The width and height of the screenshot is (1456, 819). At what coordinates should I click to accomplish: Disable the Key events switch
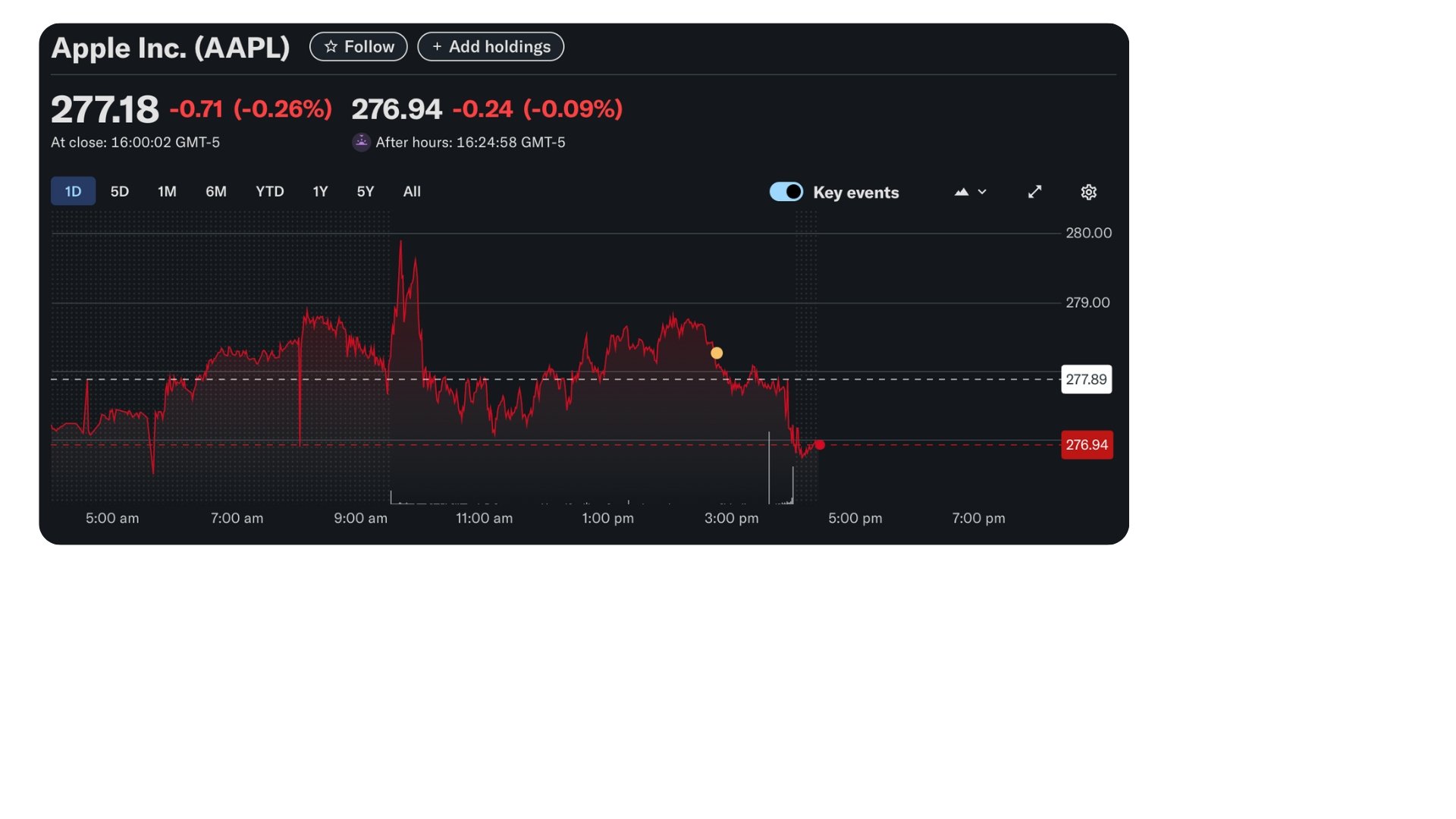(x=786, y=192)
